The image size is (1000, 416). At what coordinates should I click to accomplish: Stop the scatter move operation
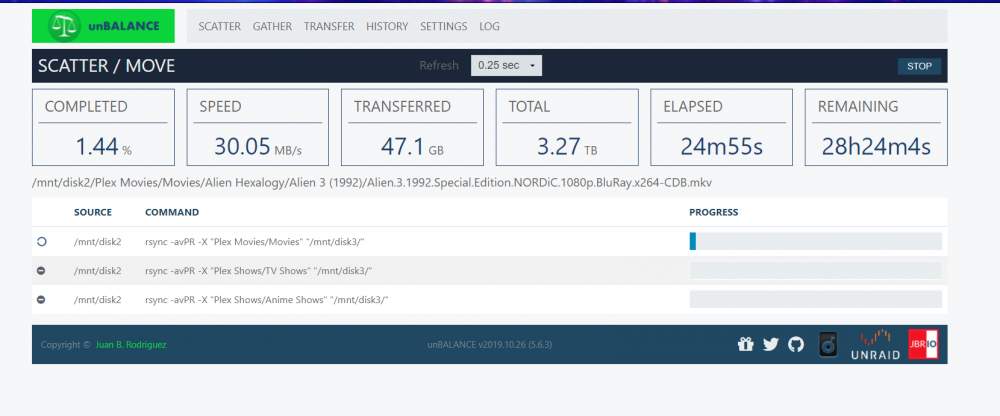tap(919, 66)
